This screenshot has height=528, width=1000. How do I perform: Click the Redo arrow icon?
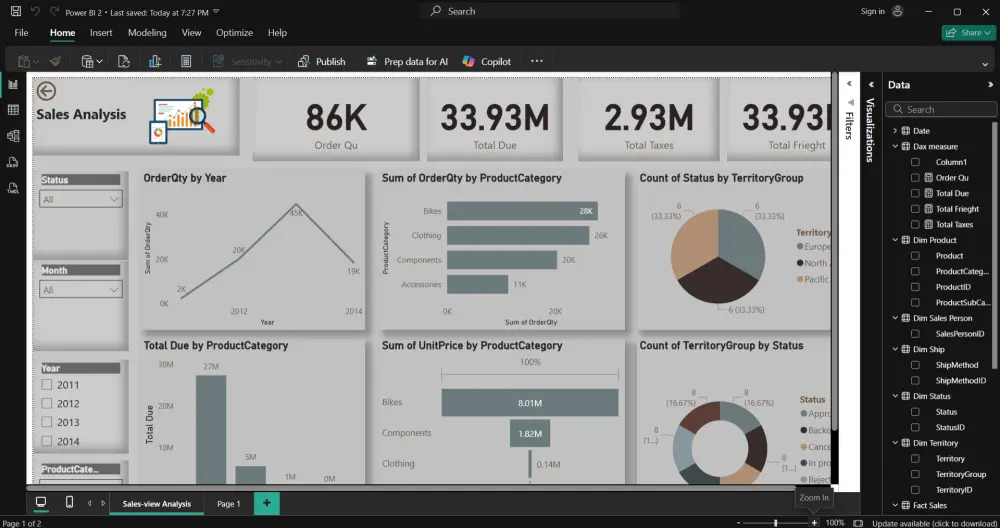click(x=54, y=11)
